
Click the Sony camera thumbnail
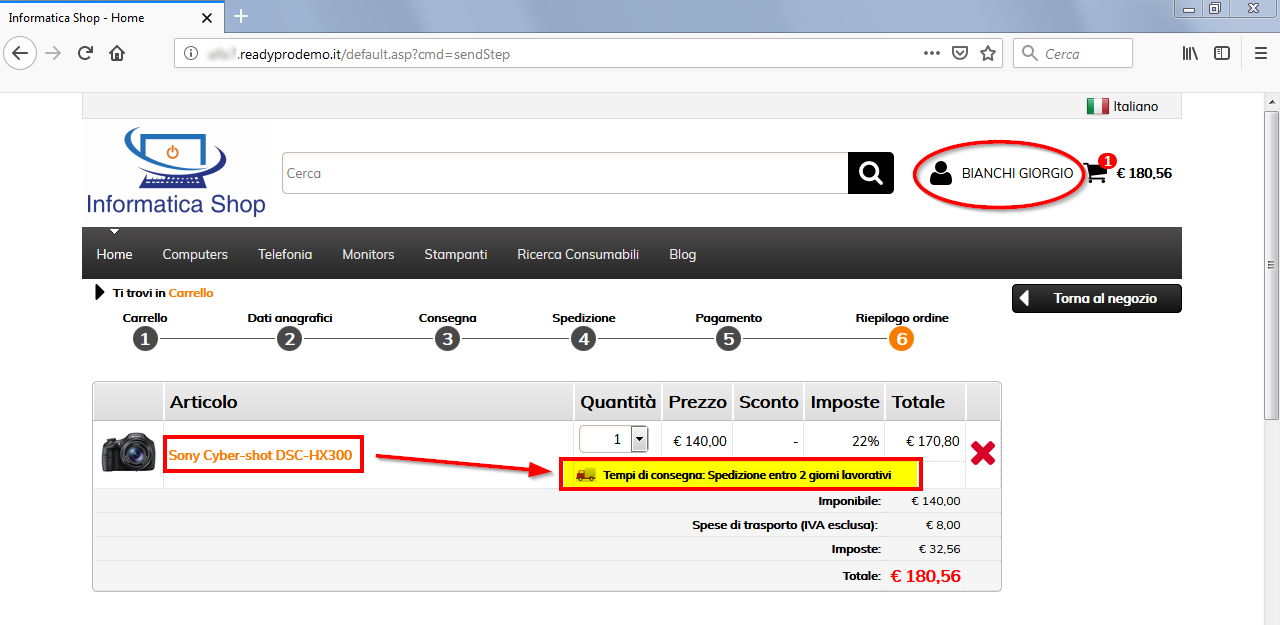[x=129, y=452]
